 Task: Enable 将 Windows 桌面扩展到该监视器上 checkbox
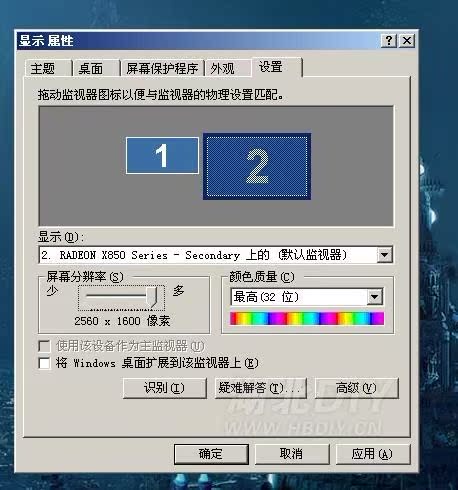(44, 363)
